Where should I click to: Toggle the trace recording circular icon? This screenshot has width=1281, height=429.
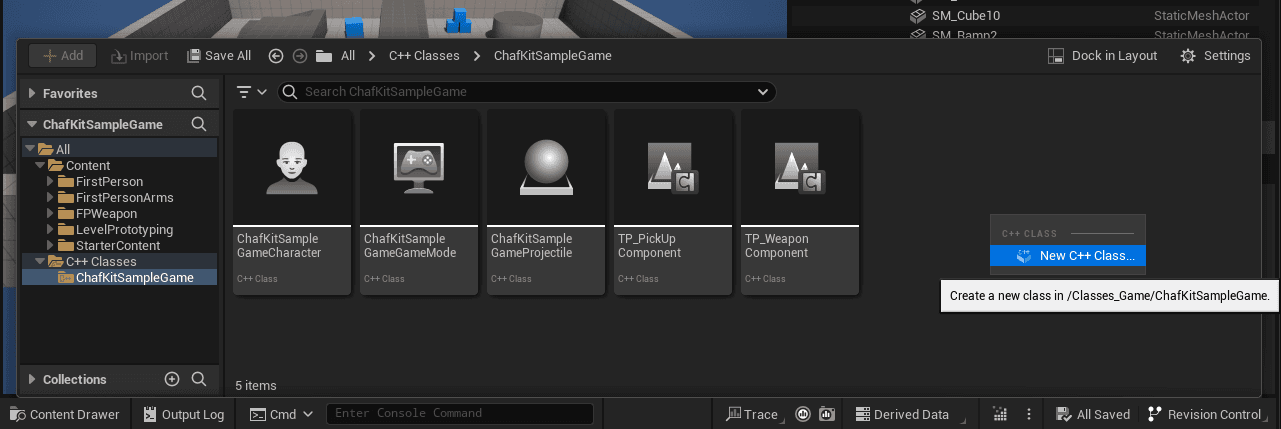coord(803,414)
